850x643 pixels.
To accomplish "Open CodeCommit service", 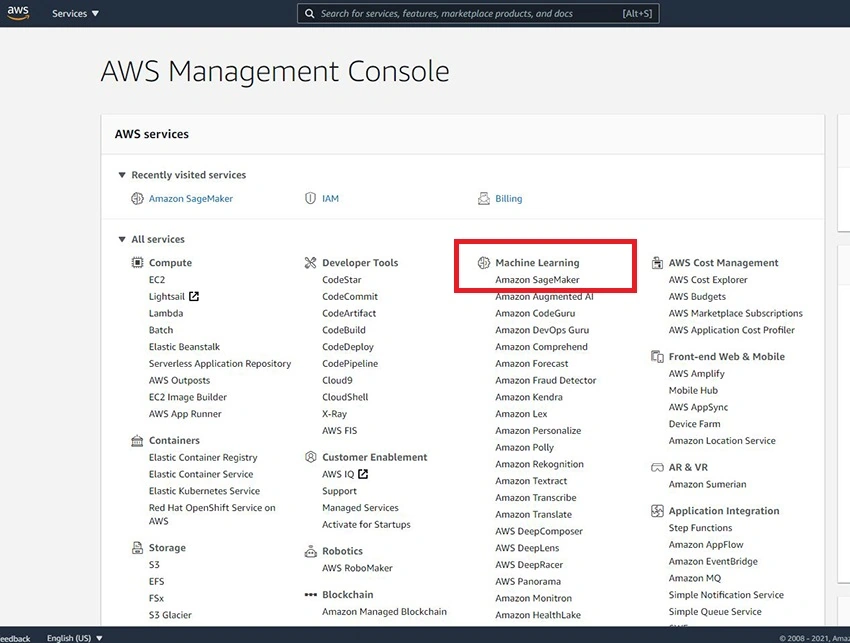I will (350, 297).
